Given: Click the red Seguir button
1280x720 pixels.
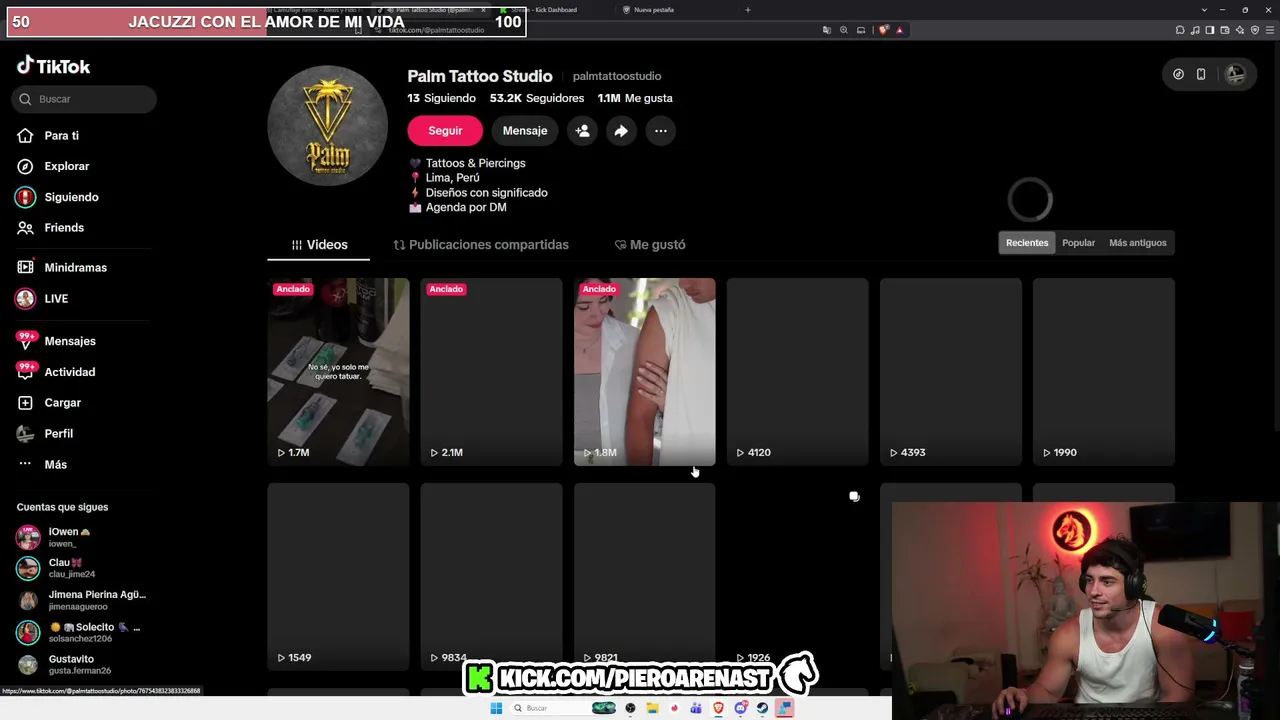Looking at the screenshot, I should point(445,131).
